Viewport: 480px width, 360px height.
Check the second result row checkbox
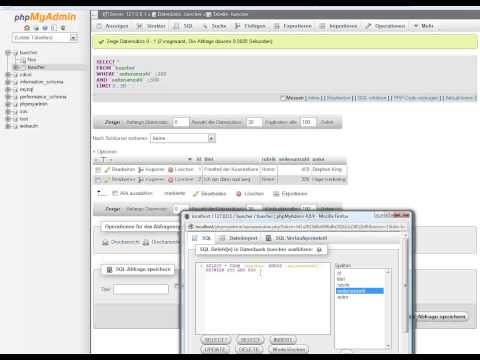[98, 180]
